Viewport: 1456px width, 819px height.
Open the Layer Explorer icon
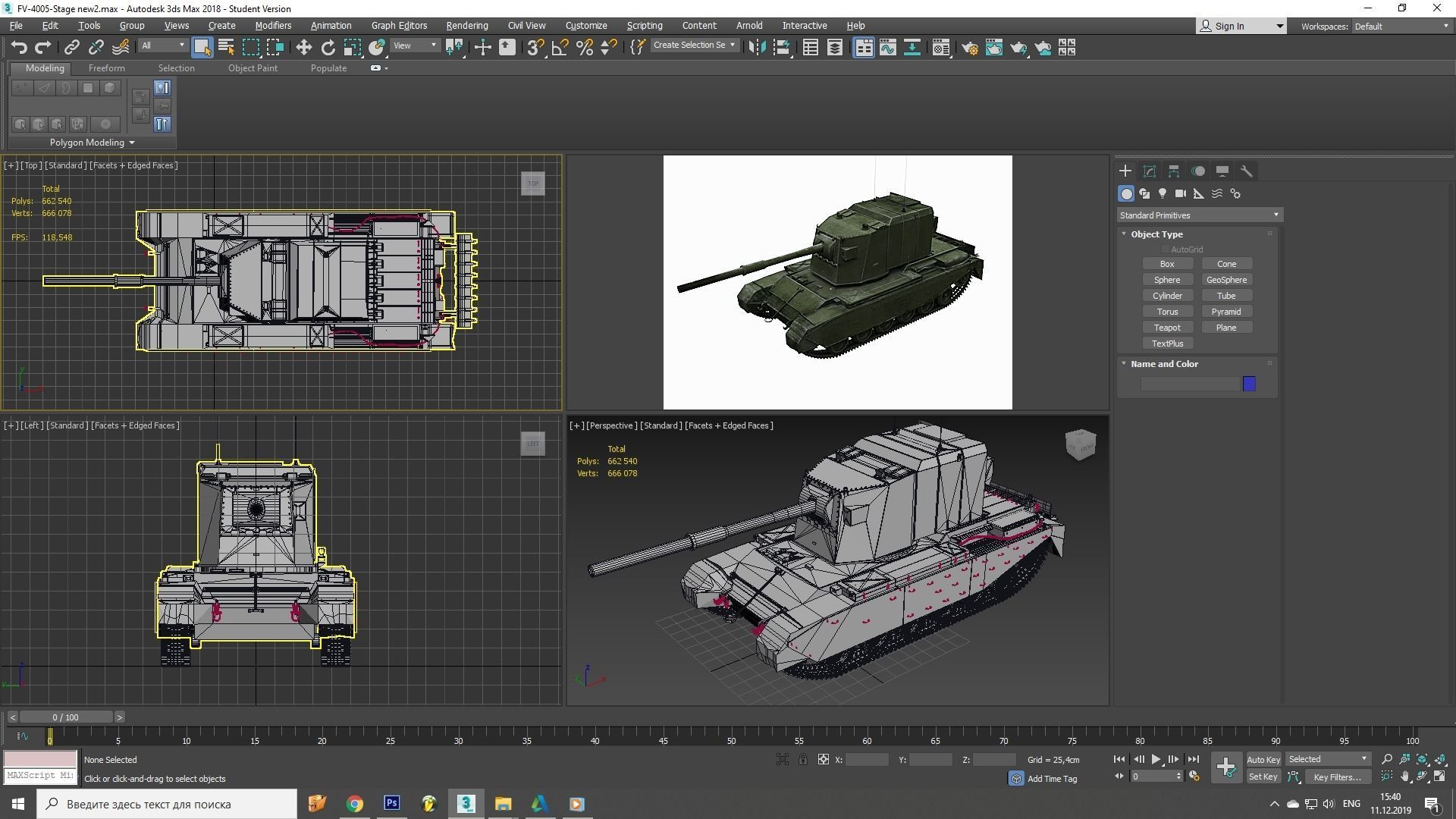pos(834,48)
